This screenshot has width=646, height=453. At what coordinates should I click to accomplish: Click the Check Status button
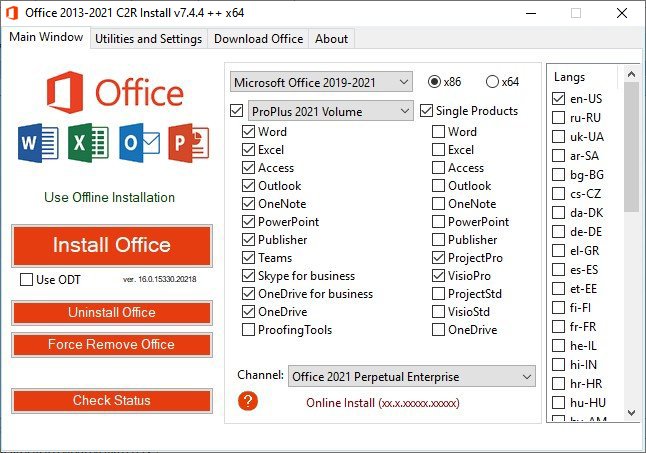coord(112,401)
